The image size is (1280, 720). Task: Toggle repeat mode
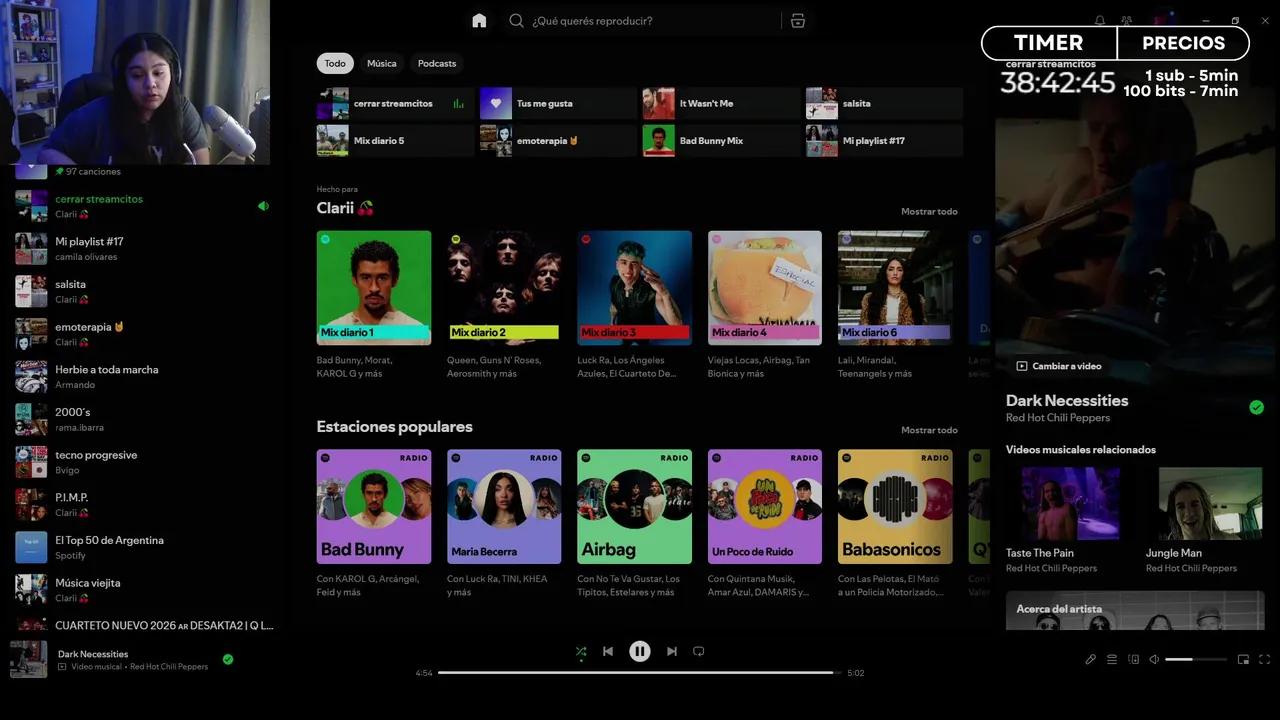(699, 651)
